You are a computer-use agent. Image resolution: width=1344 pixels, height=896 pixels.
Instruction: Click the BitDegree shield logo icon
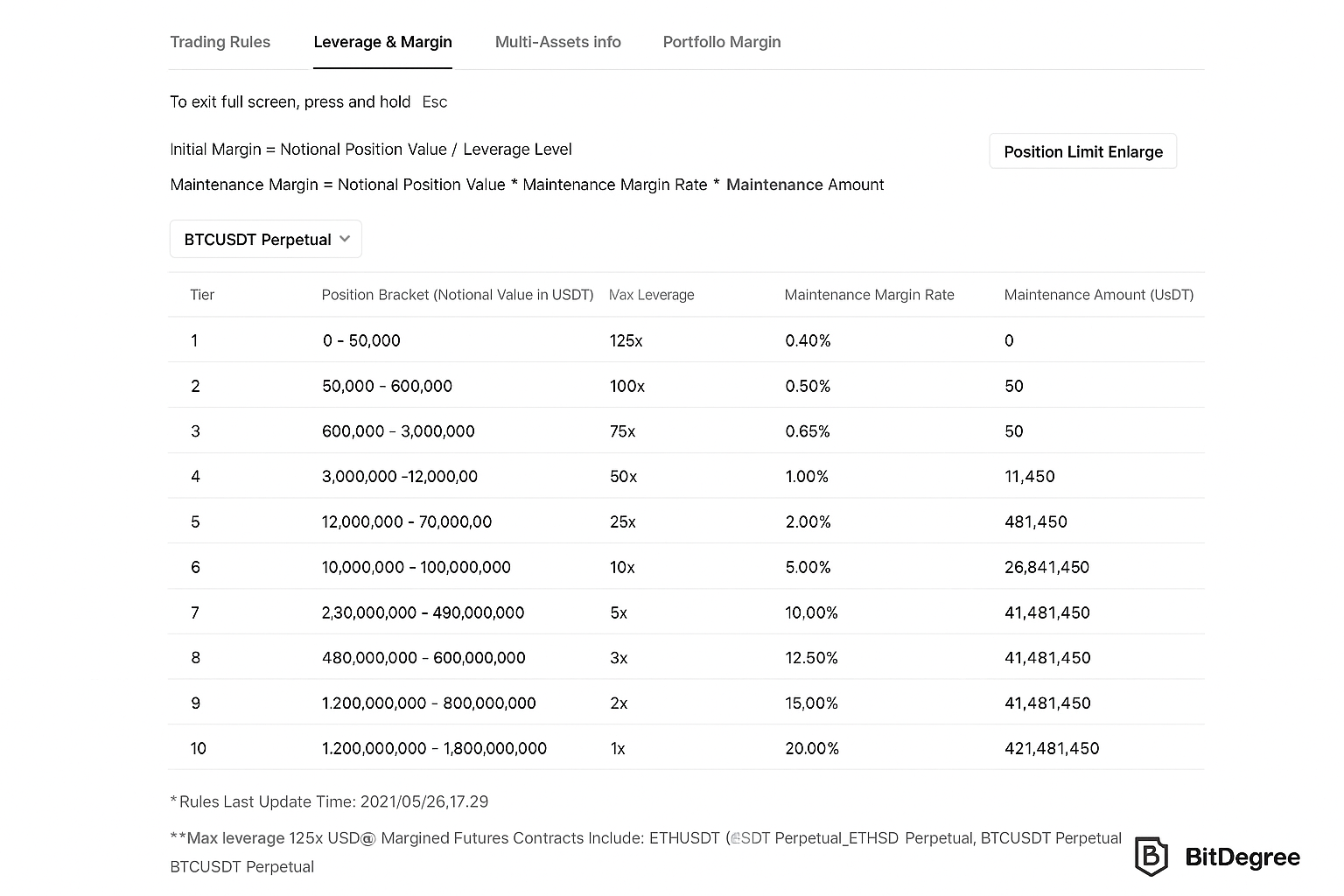click(x=1151, y=857)
